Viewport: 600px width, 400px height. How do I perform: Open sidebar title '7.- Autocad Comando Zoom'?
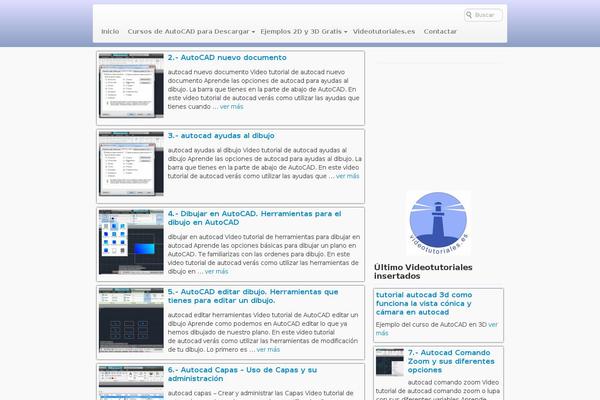point(451,361)
